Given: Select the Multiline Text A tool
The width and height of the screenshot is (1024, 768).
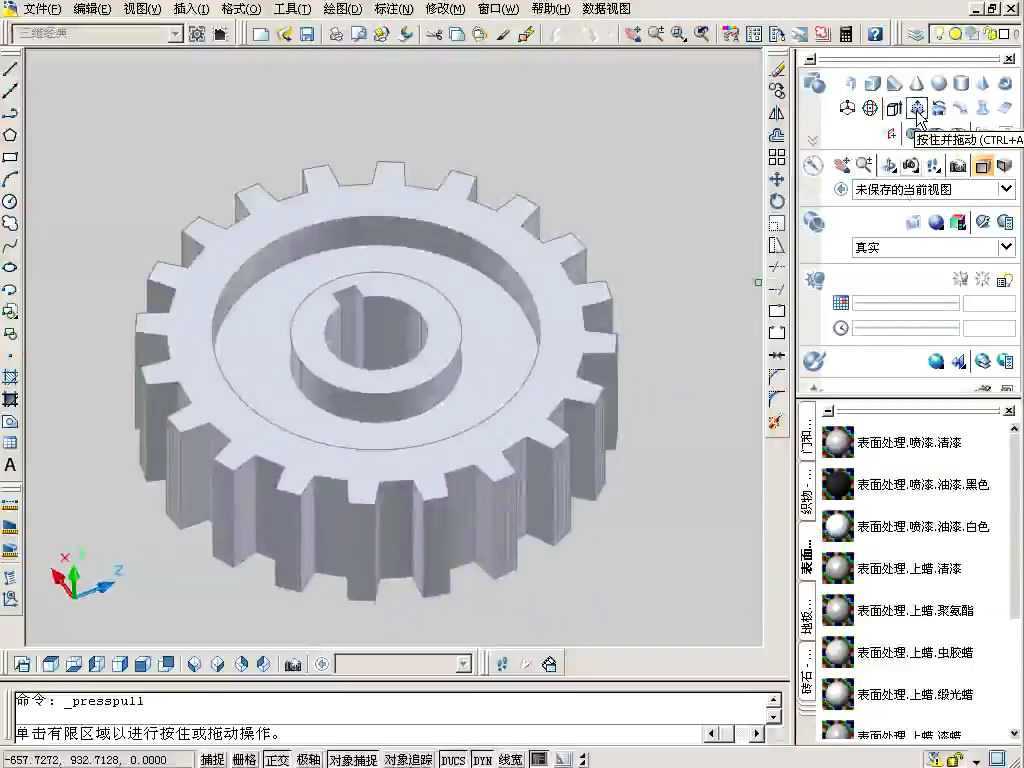Looking at the screenshot, I should [x=10, y=465].
